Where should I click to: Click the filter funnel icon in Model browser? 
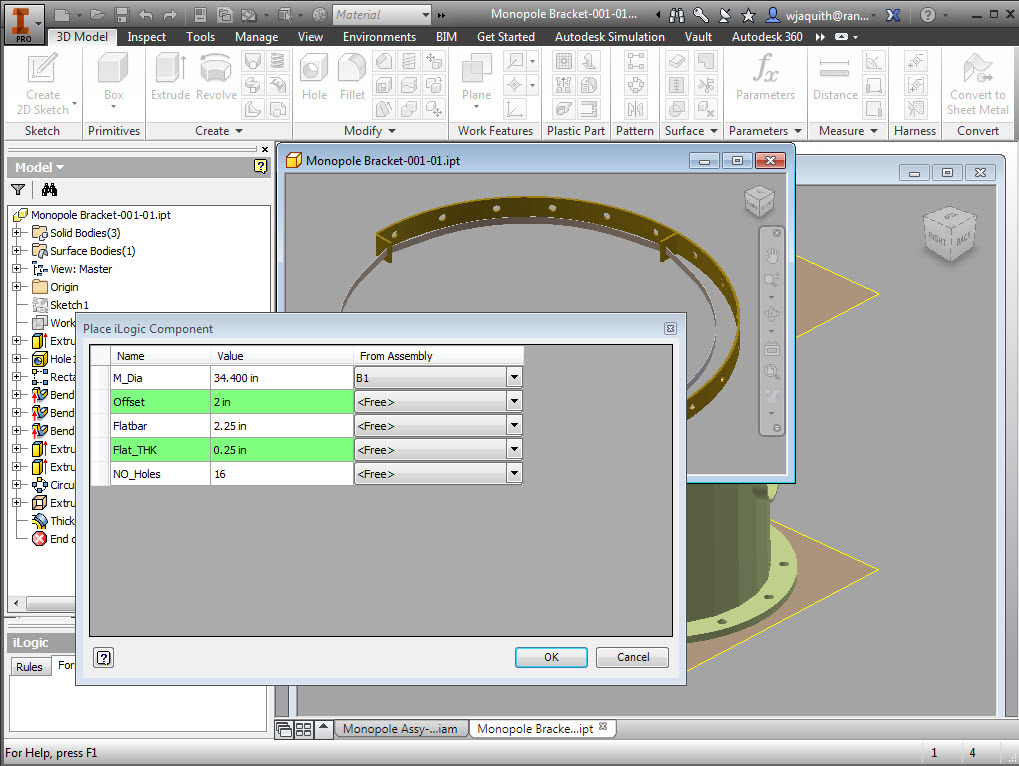pos(18,190)
